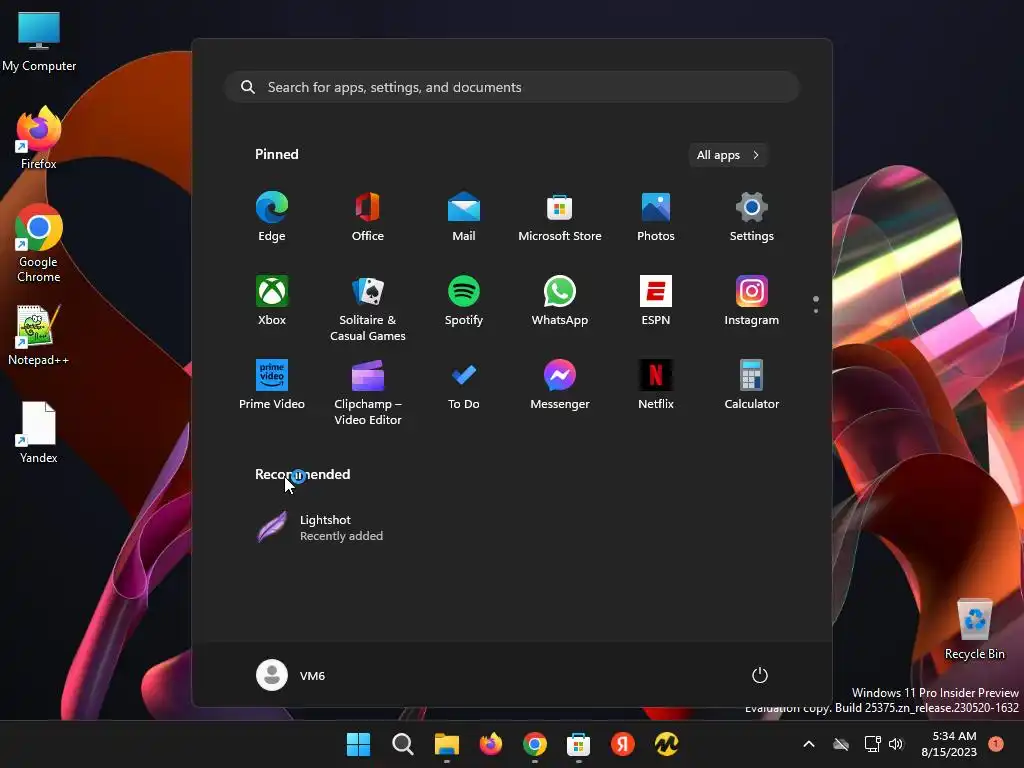Launch Spotify from pinned apps

(464, 300)
